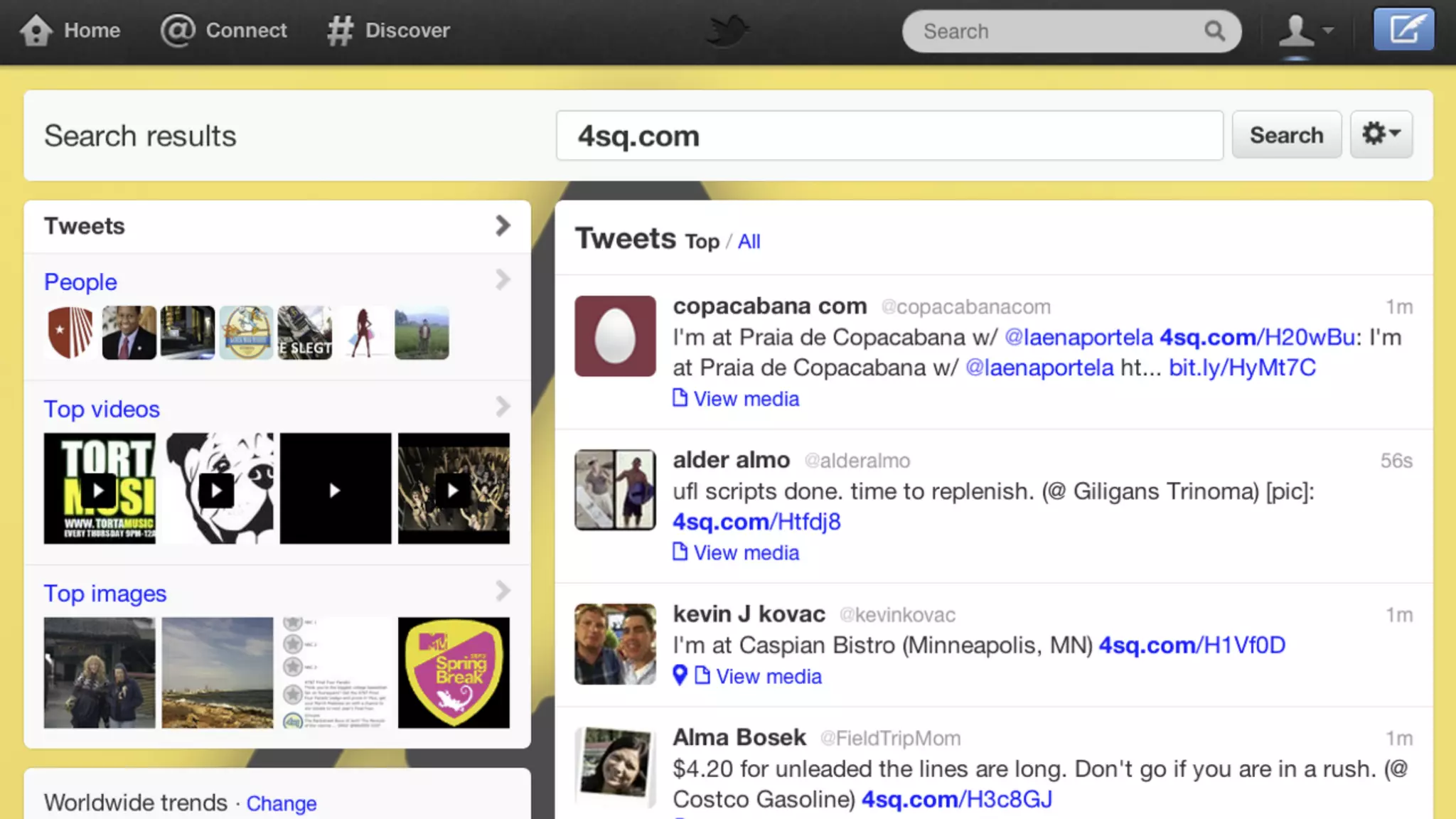Expand the Top videos chevron

click(503, 407)
